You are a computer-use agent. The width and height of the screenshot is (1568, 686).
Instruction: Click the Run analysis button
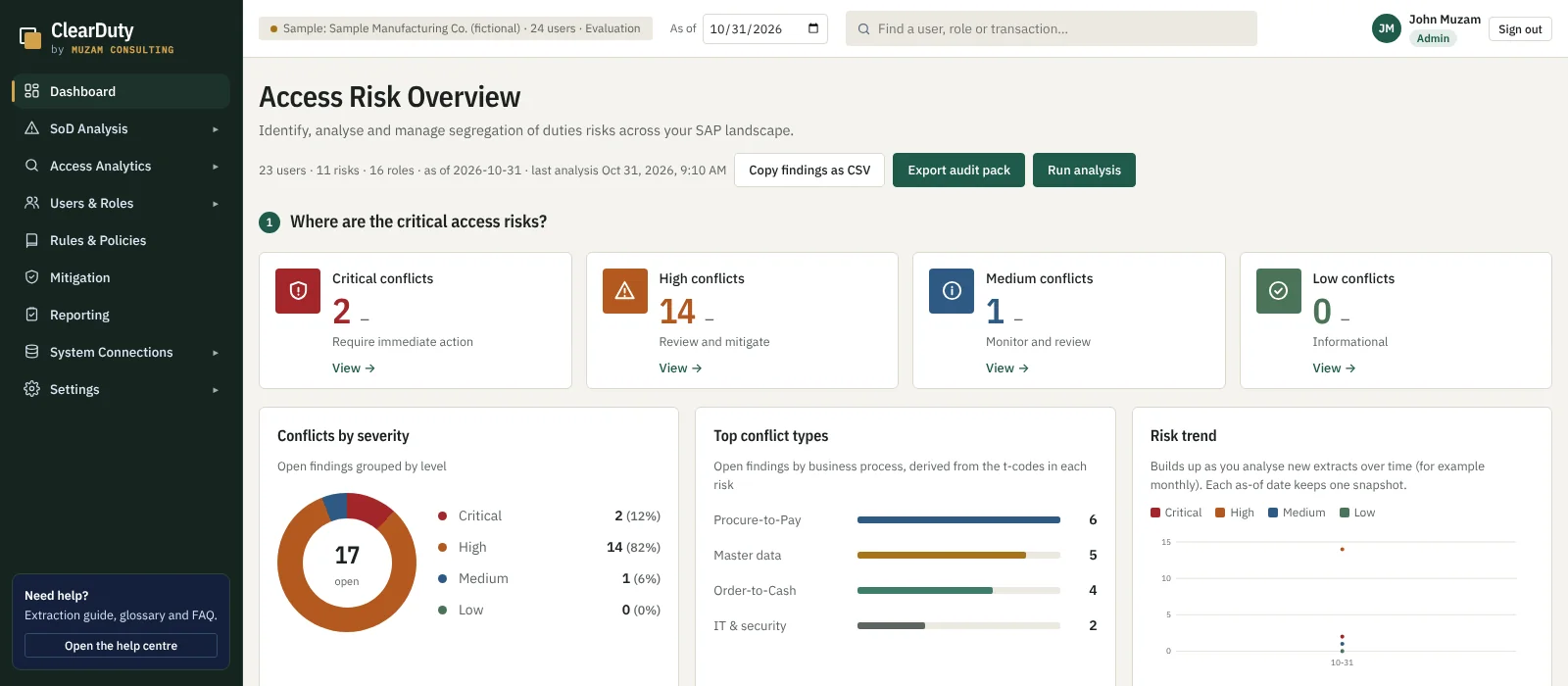coord(1084,170)
